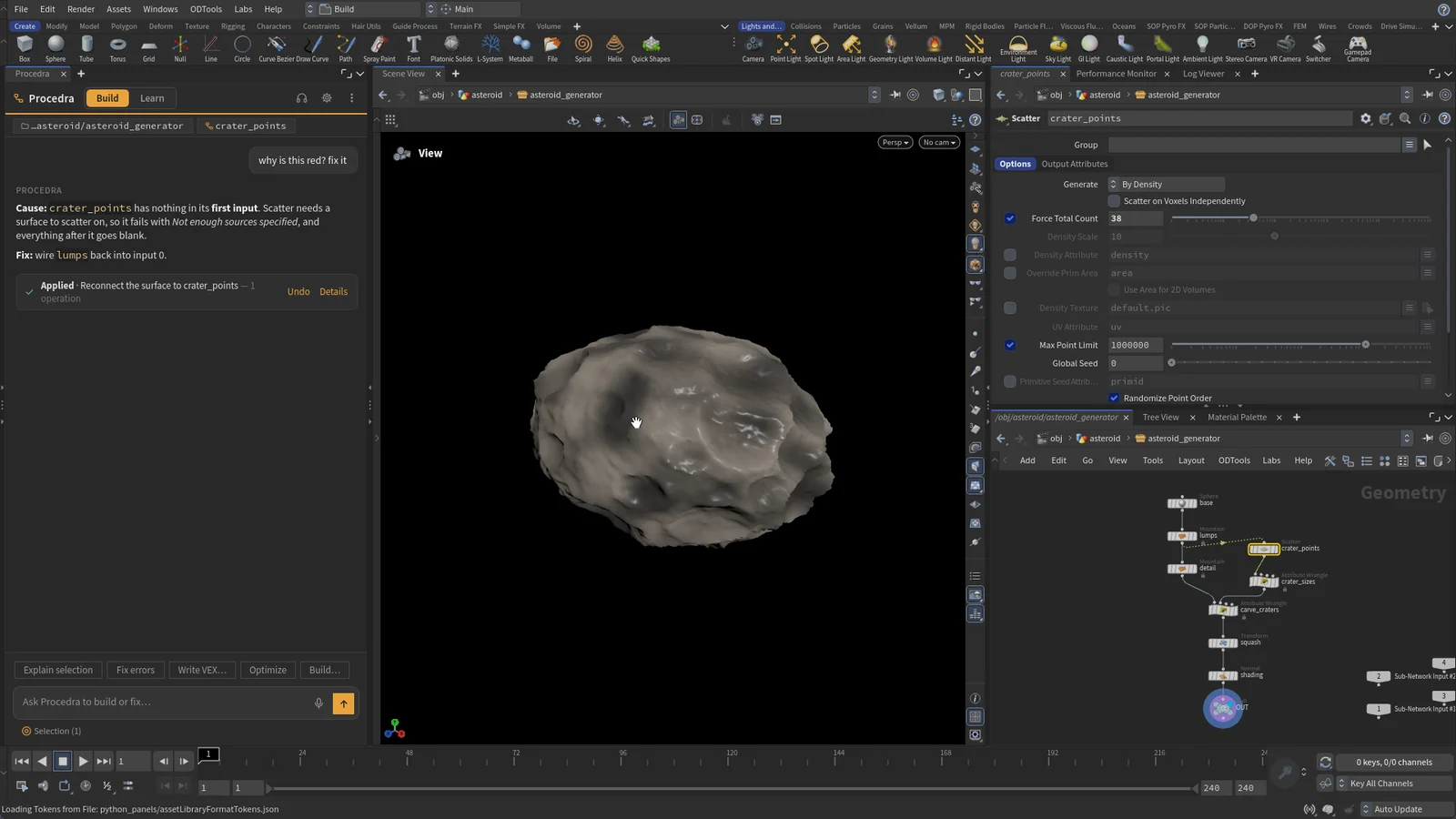1456x819 pixels.
Task: Toggle Randomize Point Order checkbox
Action: (1114, 398)
